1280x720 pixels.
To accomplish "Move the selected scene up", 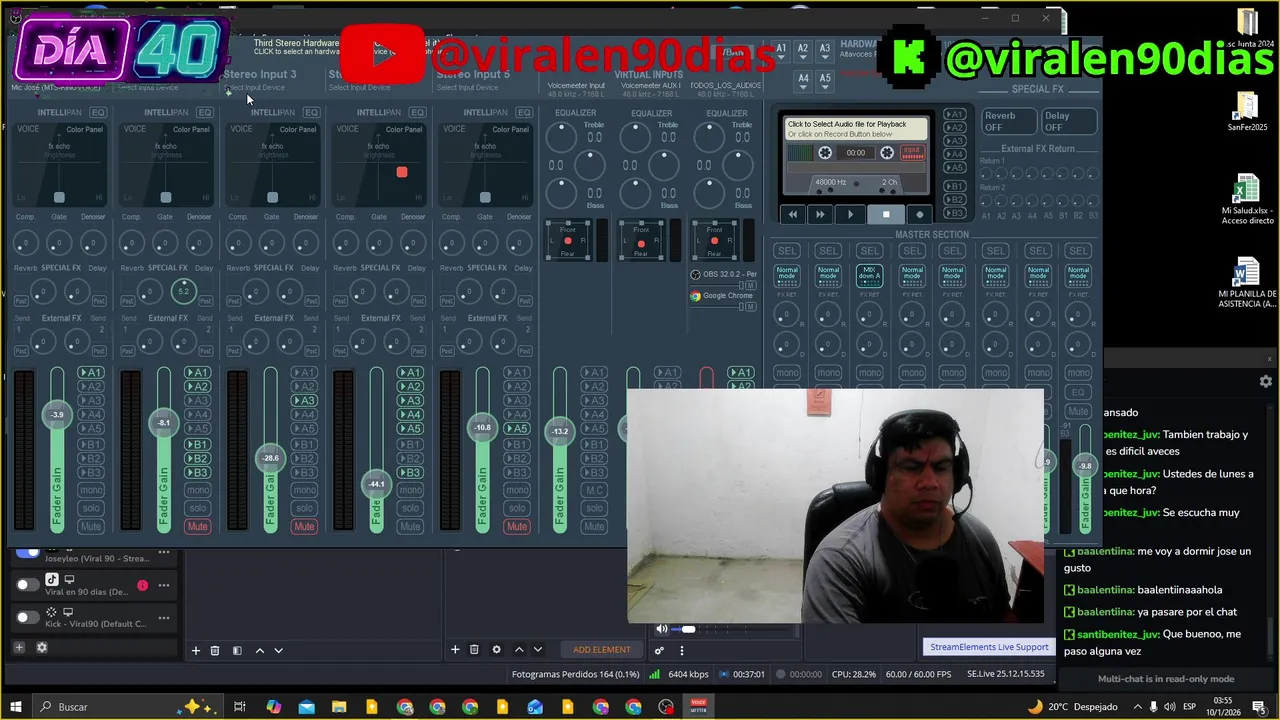I will [x=260, y=650].
